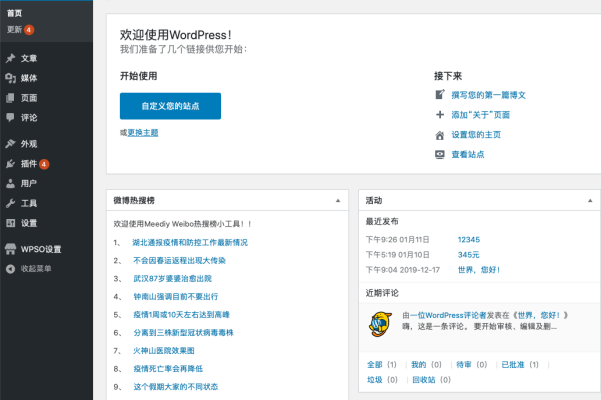601x400 pixels.
Task: Open the 工具 menu
Action: tap(29, 203)
